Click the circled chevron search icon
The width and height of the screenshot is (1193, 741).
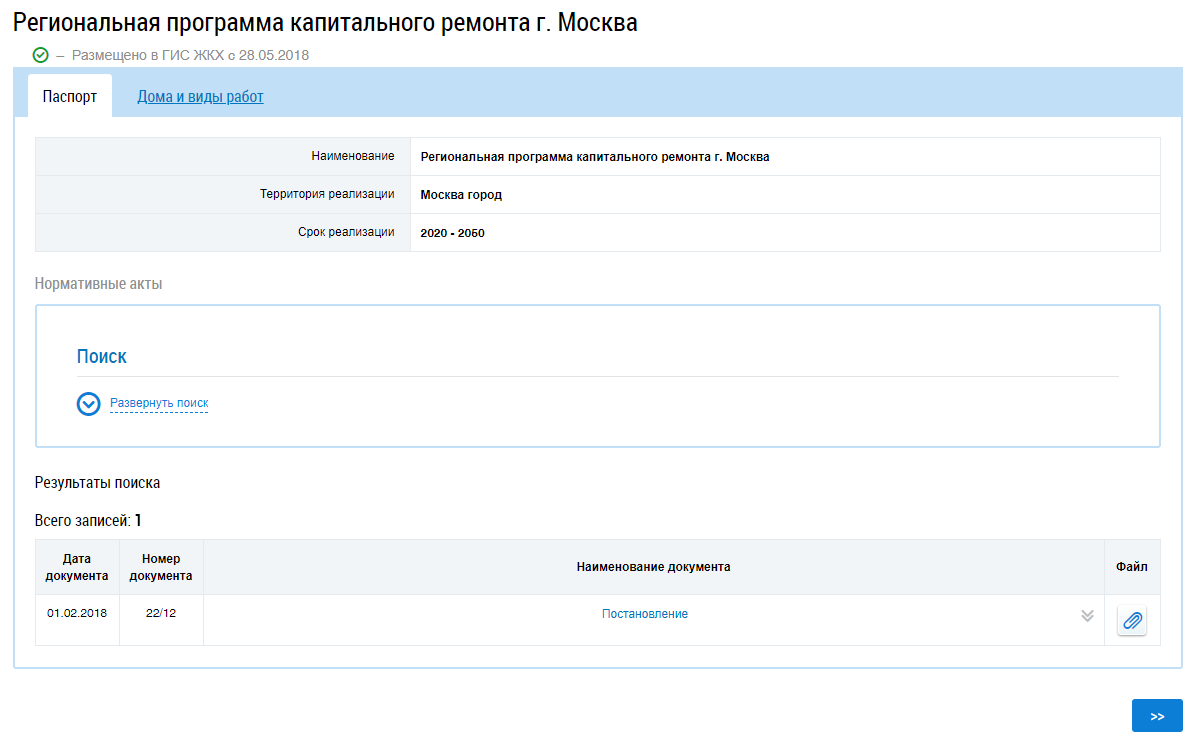(x=89, y=404)
